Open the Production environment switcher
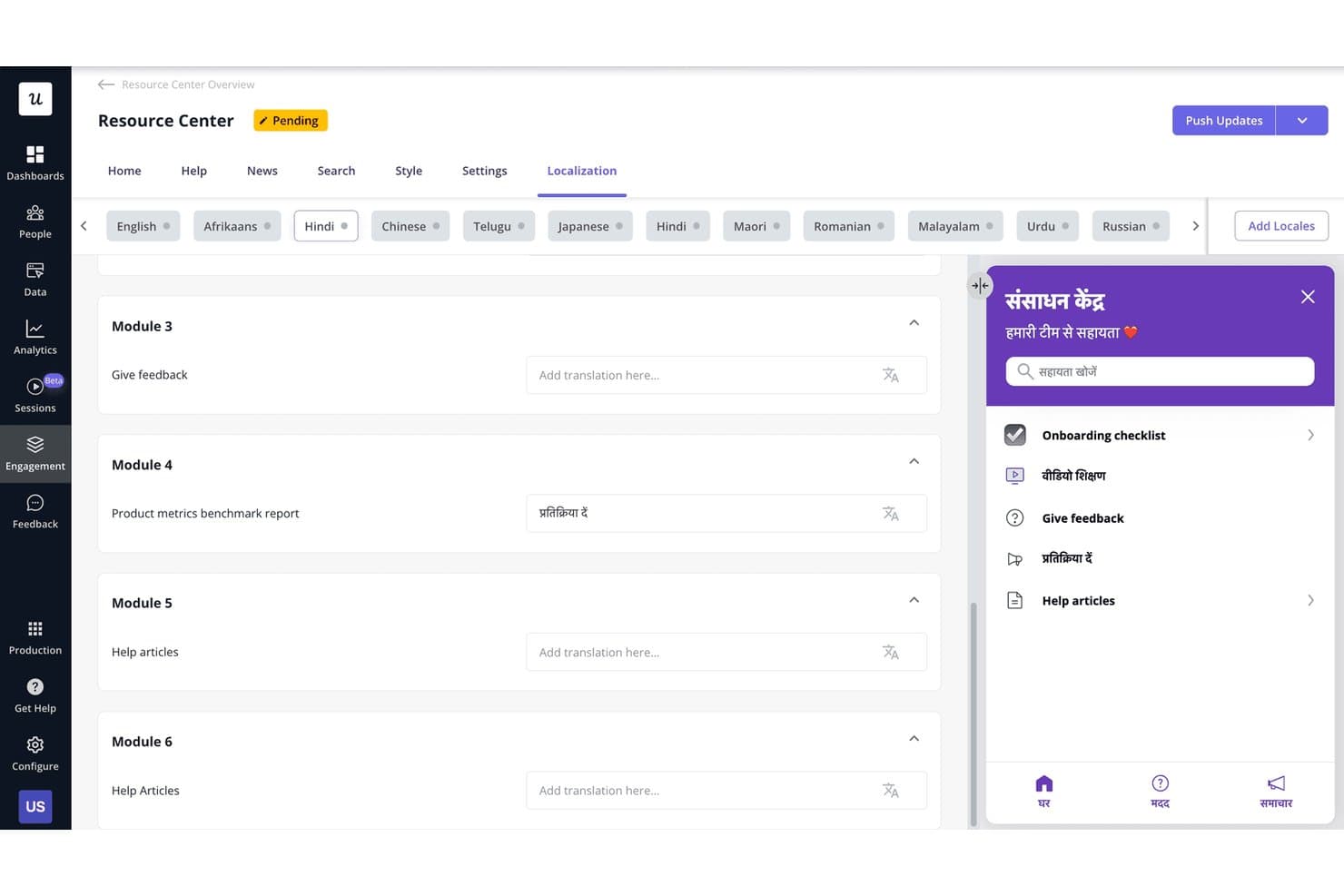 [35, 638]
